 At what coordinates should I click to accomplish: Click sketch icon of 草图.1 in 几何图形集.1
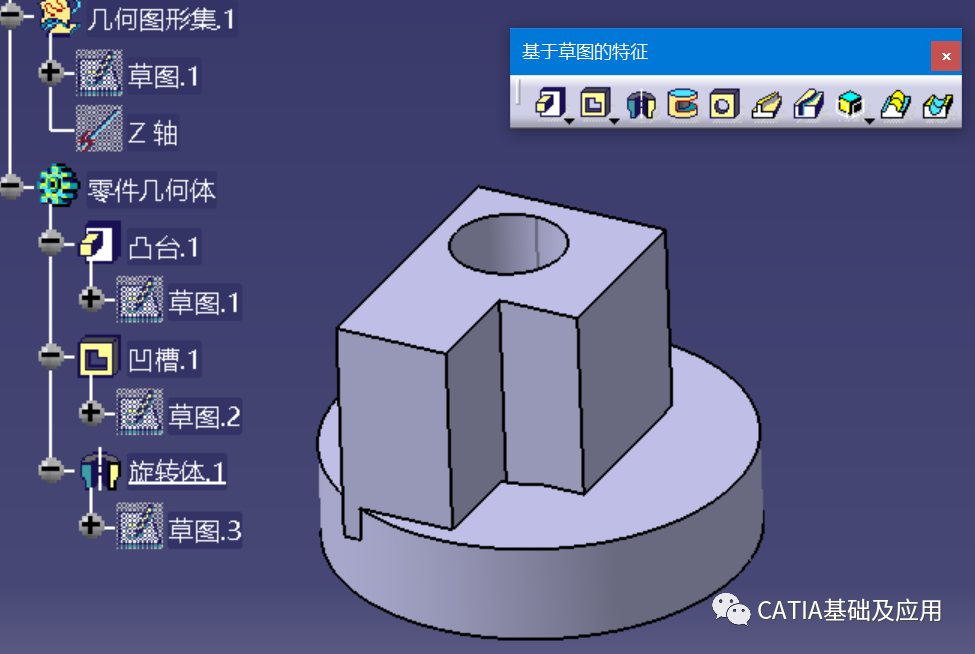99,73
